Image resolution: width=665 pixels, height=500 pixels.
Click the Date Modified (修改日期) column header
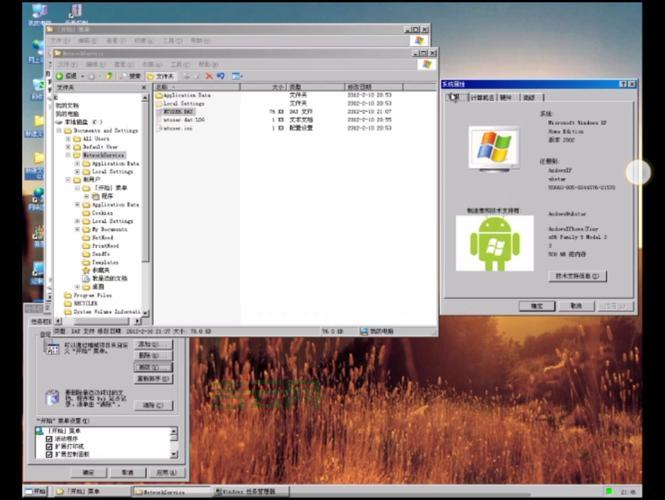point(374,87)
